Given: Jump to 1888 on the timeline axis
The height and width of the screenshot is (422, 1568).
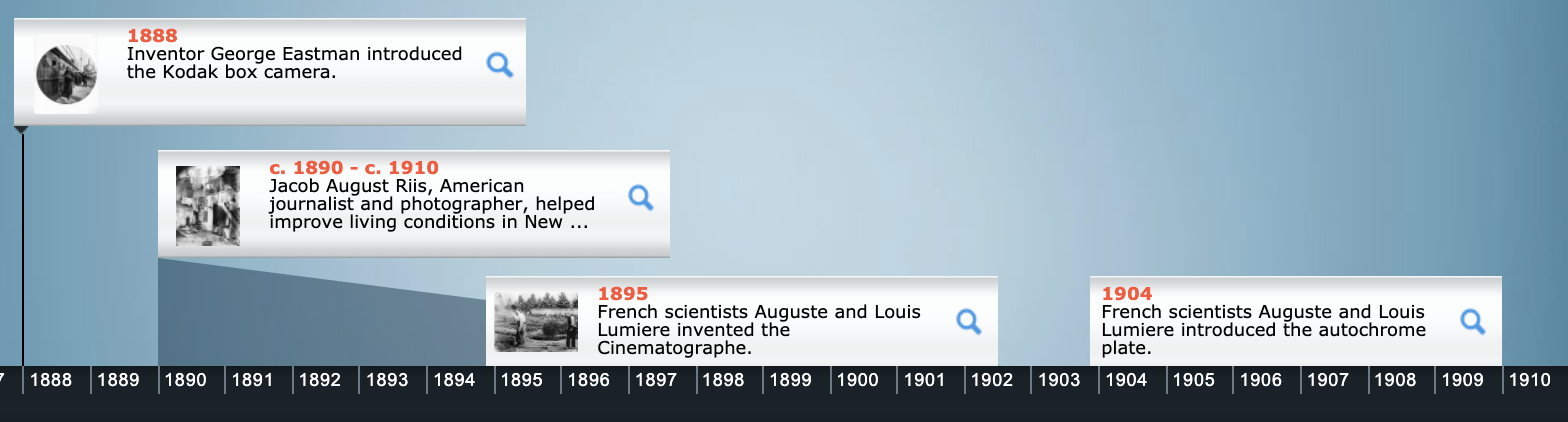Looking at the screenshot, I should (x=51, y=380).
